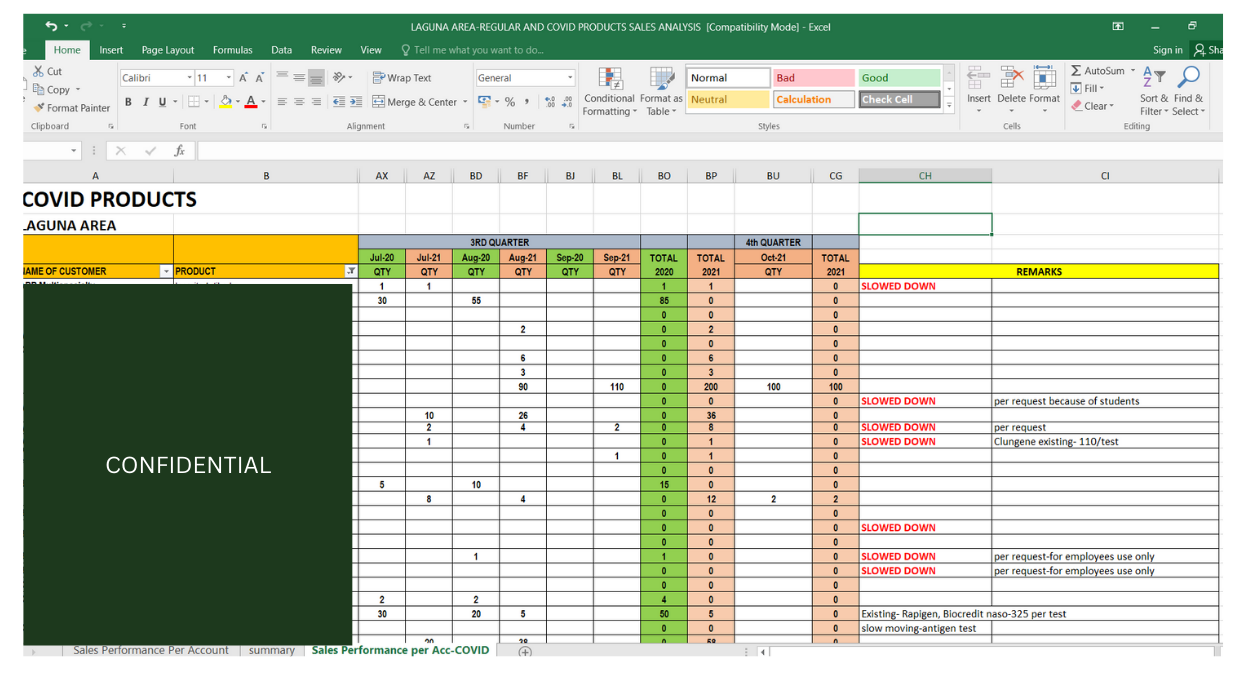Open Find & Select magnifier
The width and height of the screenshot is (1237, 675).
point(1189,91)
